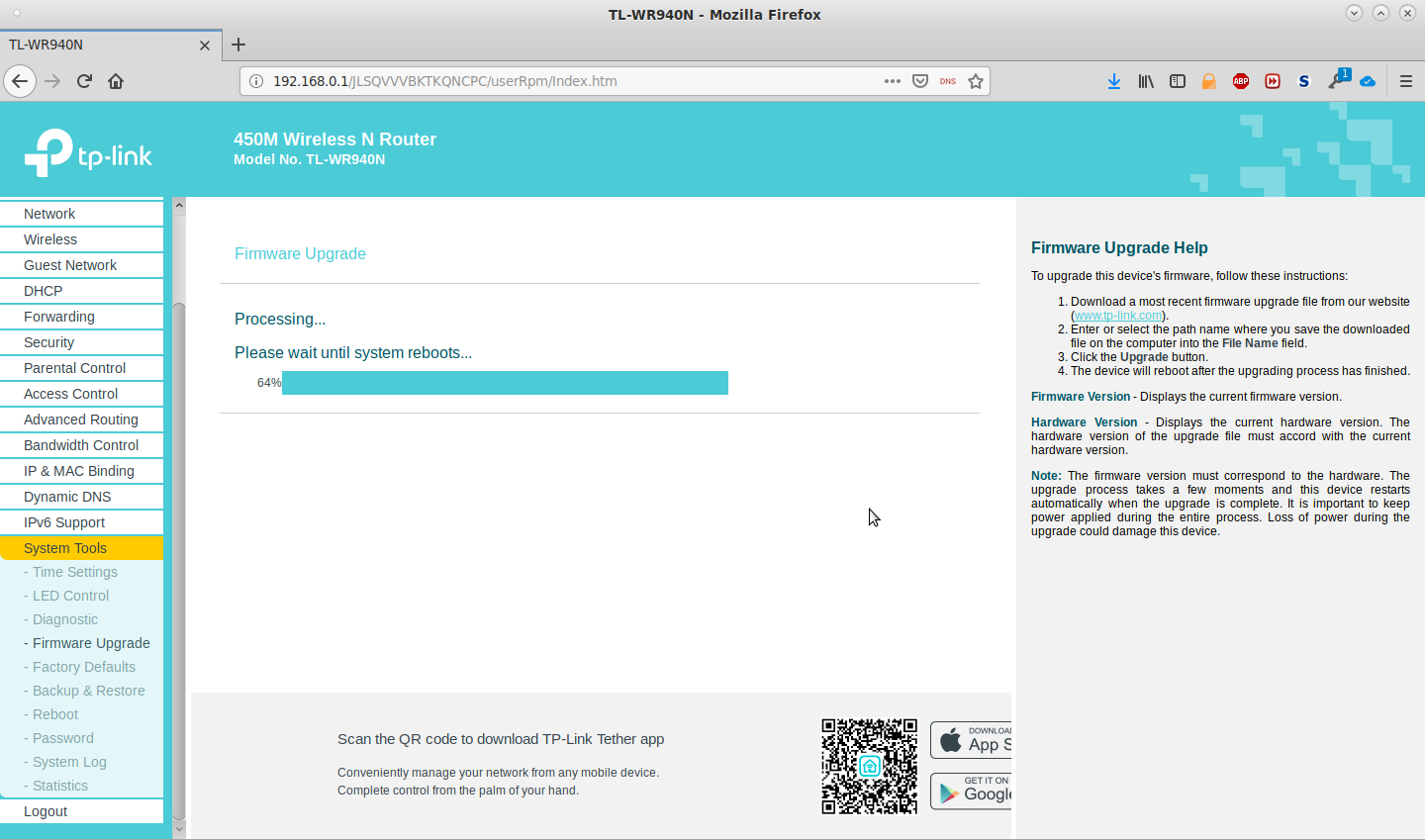Viewport: 1425px width, 840px height.
Task: Click the Adblock Plus extension icon
Action: [1241, 81]
